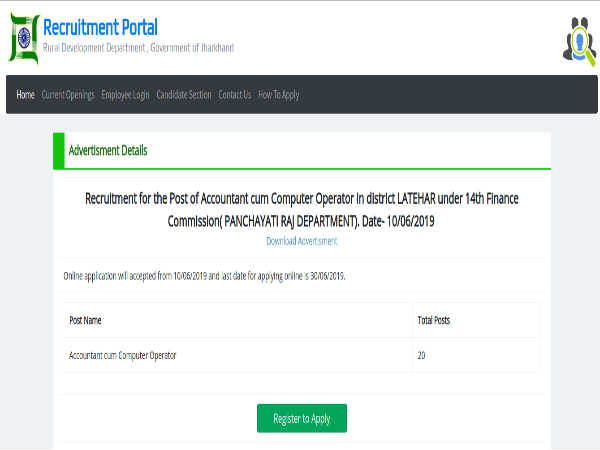
Task: Select How To Apply in navigation bar
Action: (x=279, y=95)
